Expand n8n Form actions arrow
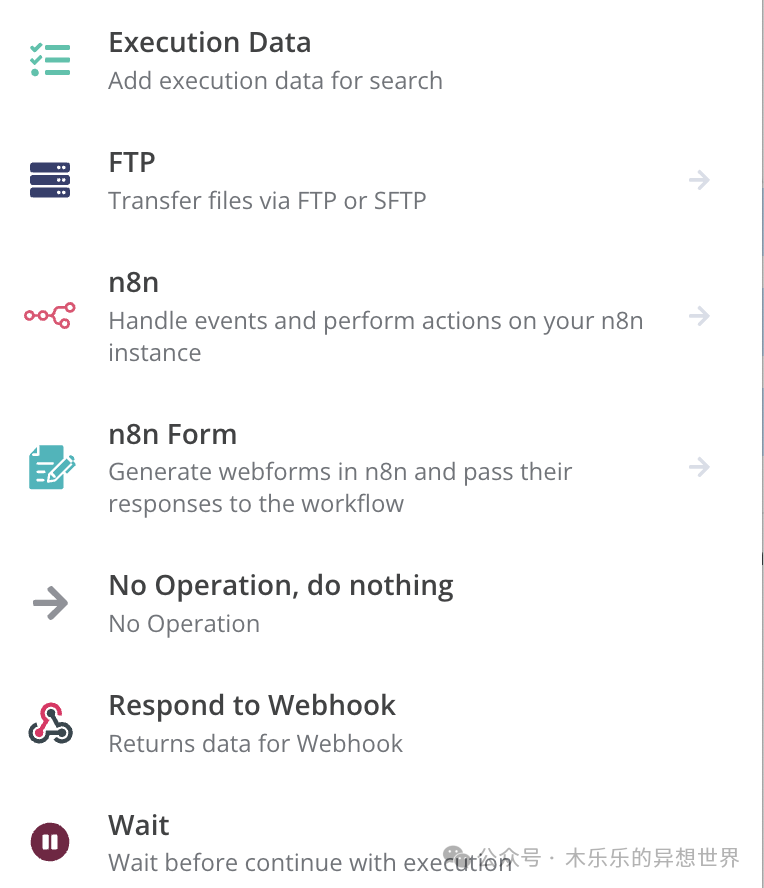Screen dimensions: 764x888 click(699, 467)
